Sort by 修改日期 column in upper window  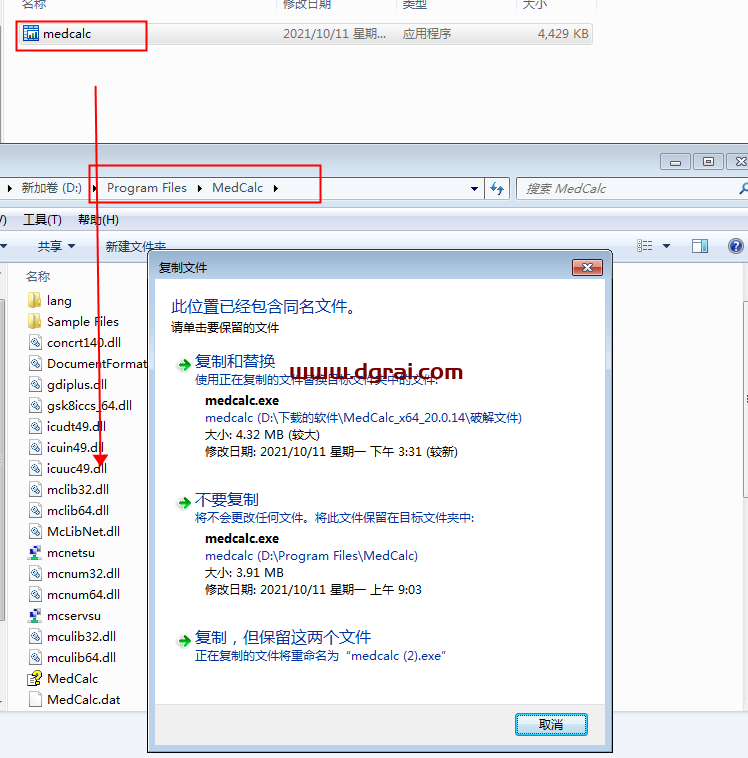coord(307,5)
